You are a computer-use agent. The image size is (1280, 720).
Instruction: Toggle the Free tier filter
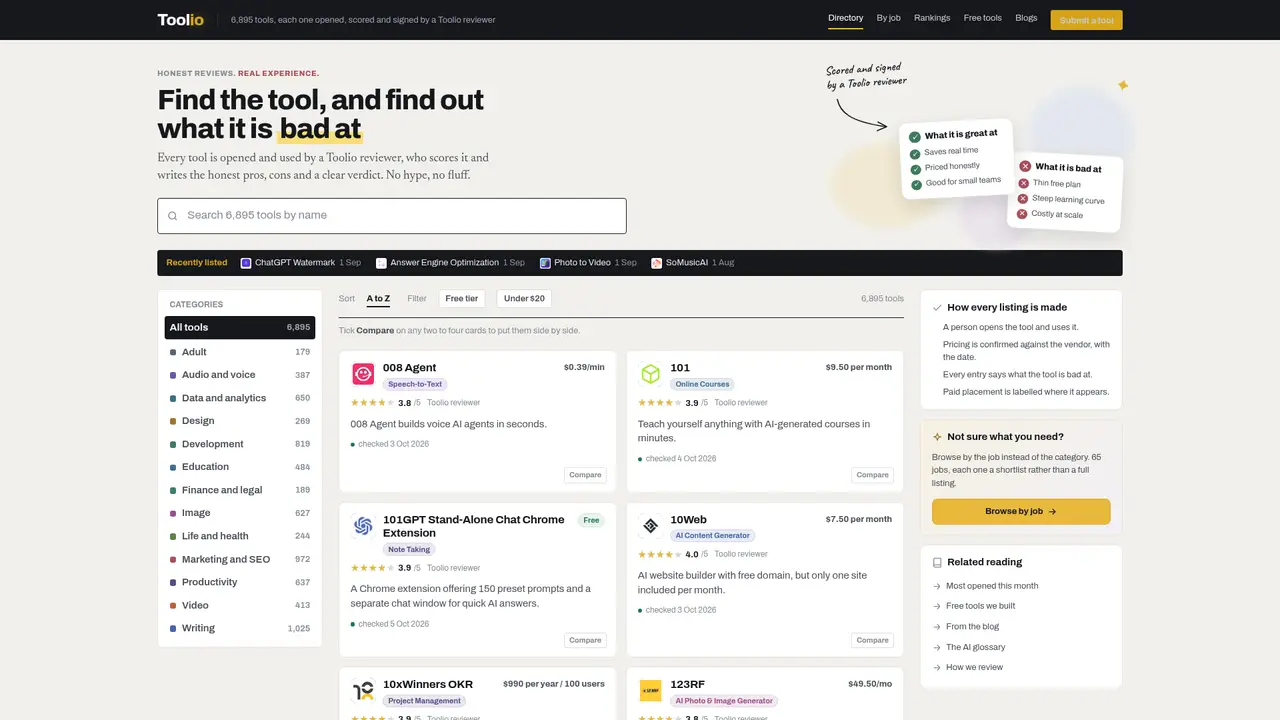(x=462, y=298)
